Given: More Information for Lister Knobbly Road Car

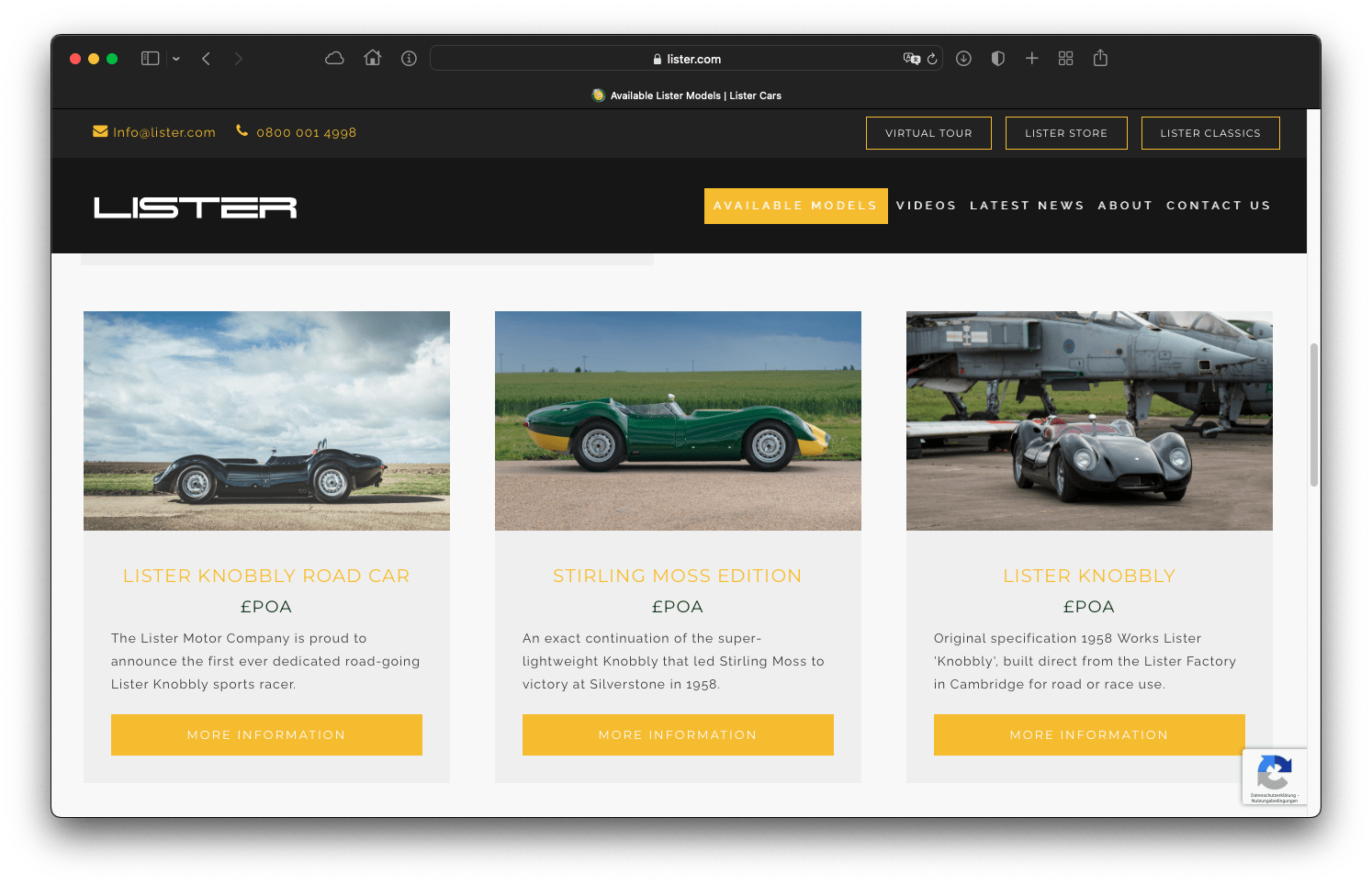Looking at the screenshot, I should (266, 734).
